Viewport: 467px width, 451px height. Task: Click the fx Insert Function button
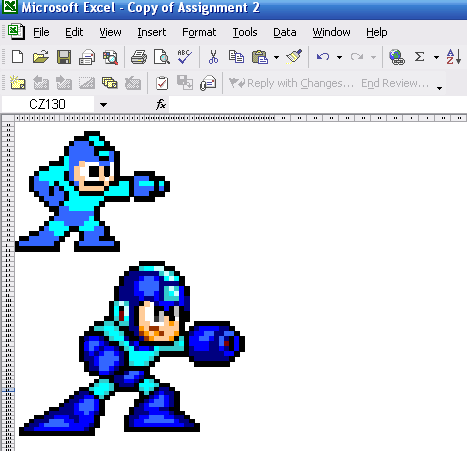click(161, 104)
